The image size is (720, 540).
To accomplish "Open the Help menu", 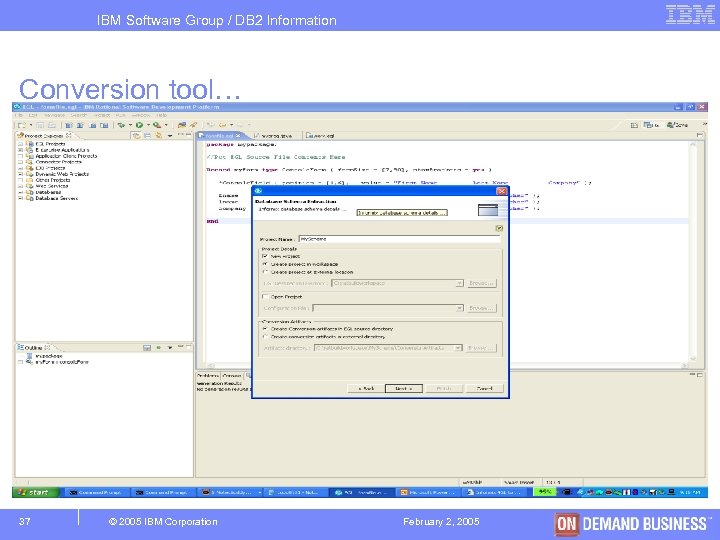I will point(161,115).
